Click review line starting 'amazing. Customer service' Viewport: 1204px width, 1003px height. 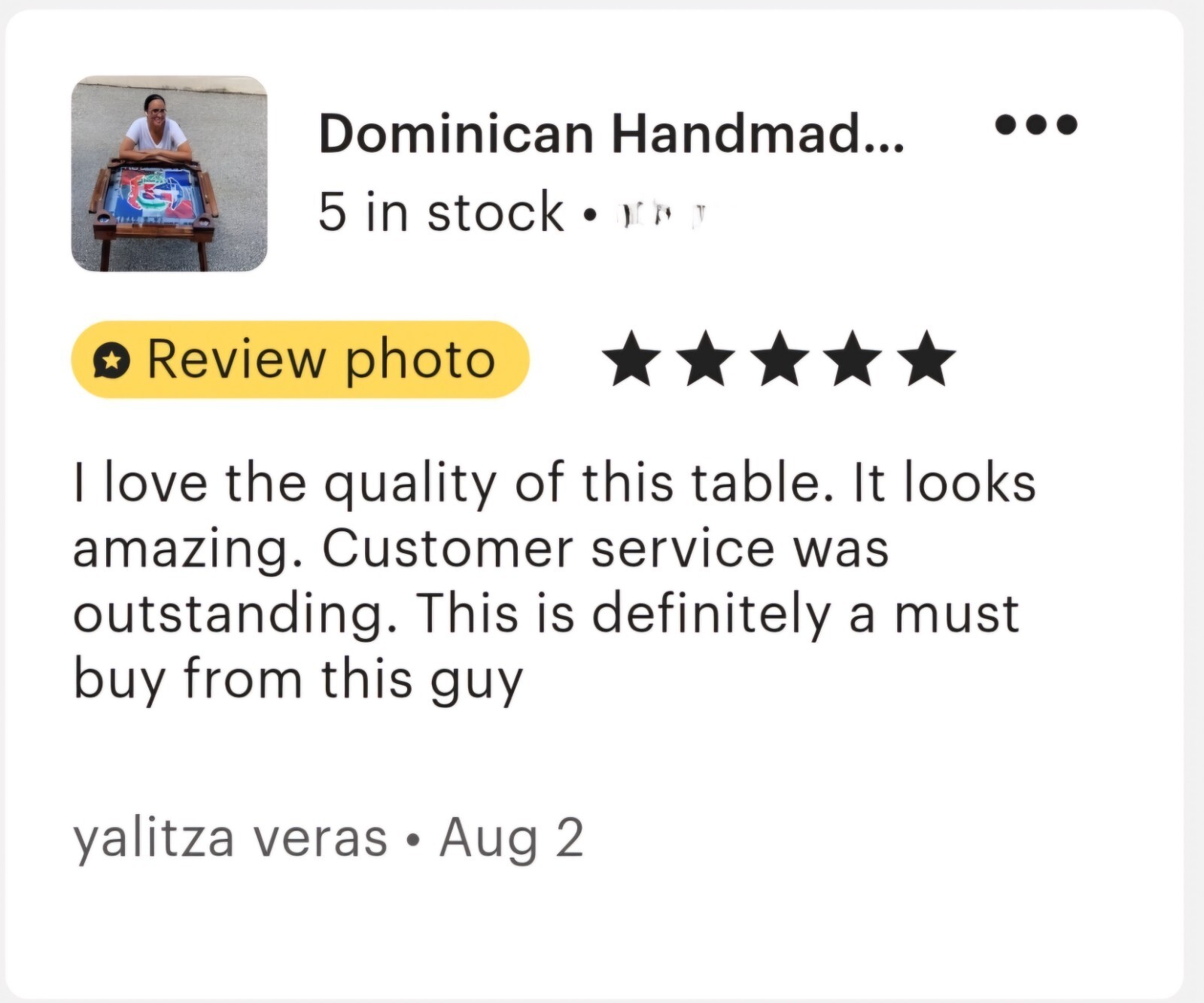(x=481, y=549)
